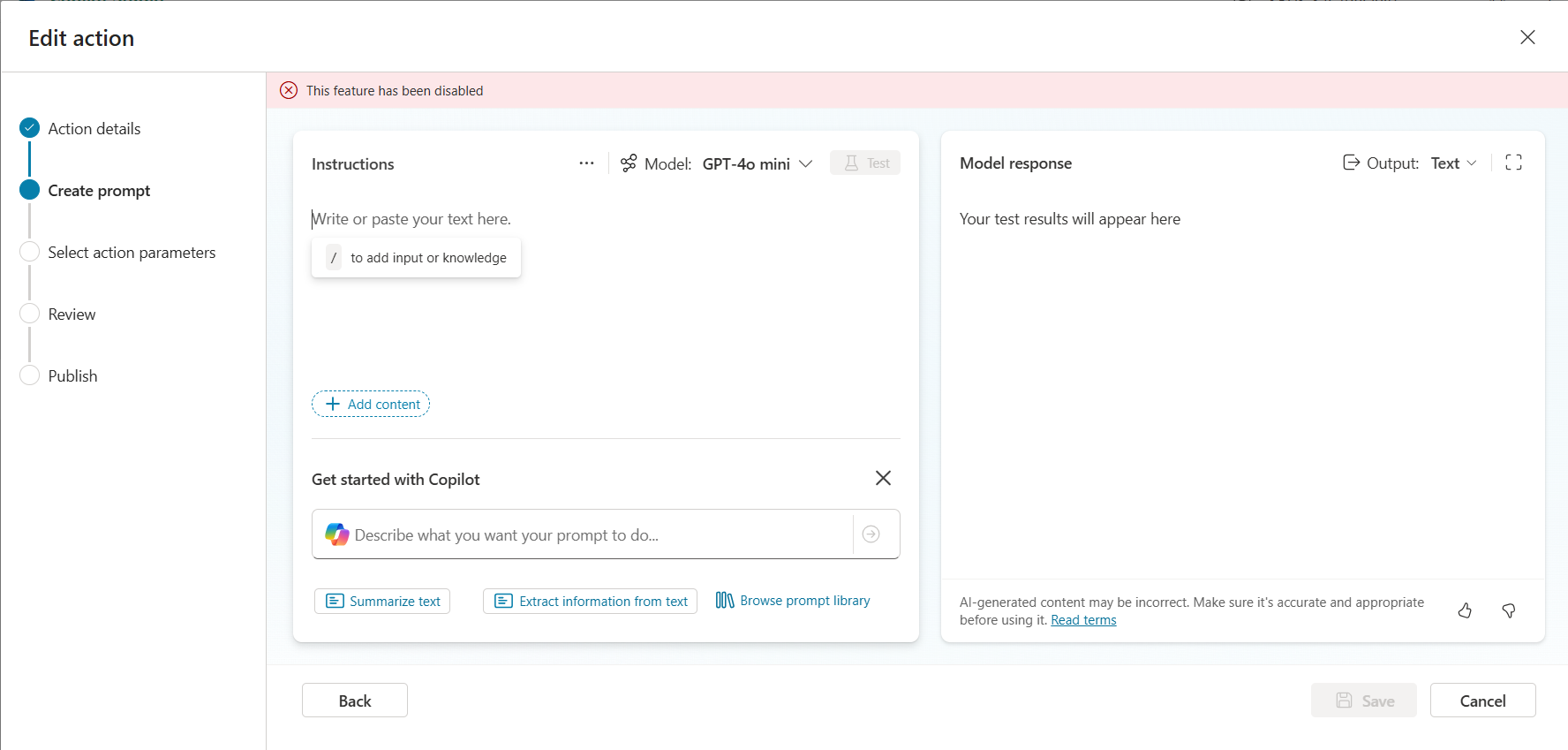Viewport: 1568px width, 750px height.
Task: Open the GPT-4o mini model dropdown
Action: point(758,163)
